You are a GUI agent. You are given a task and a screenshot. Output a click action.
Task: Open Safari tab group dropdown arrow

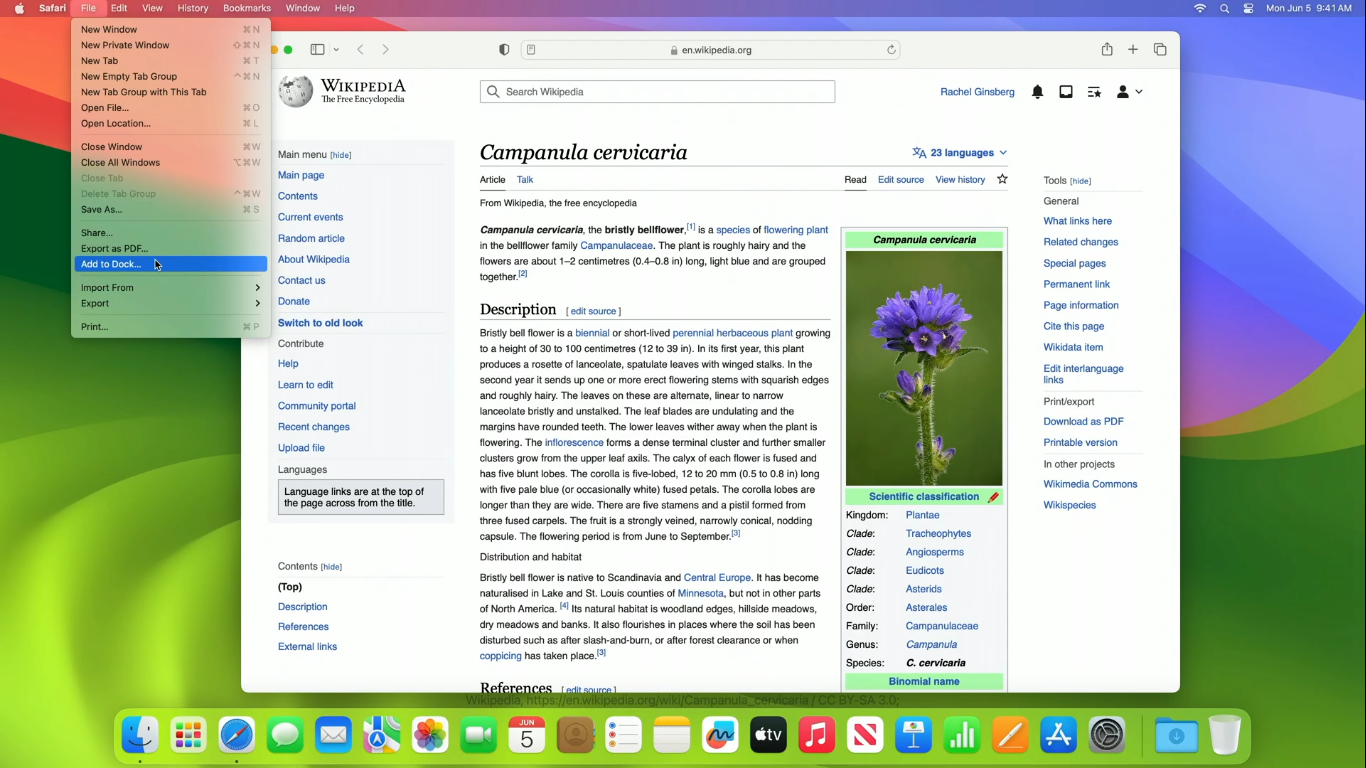pos(336,50)
